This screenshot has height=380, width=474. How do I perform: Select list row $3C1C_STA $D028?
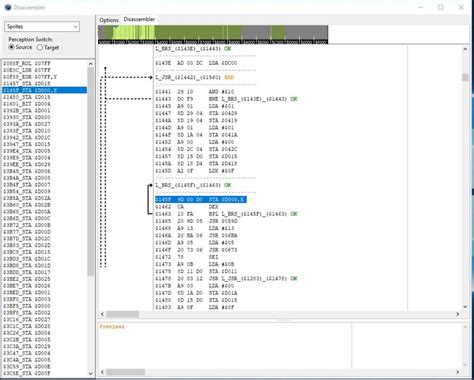coord(45,326)
